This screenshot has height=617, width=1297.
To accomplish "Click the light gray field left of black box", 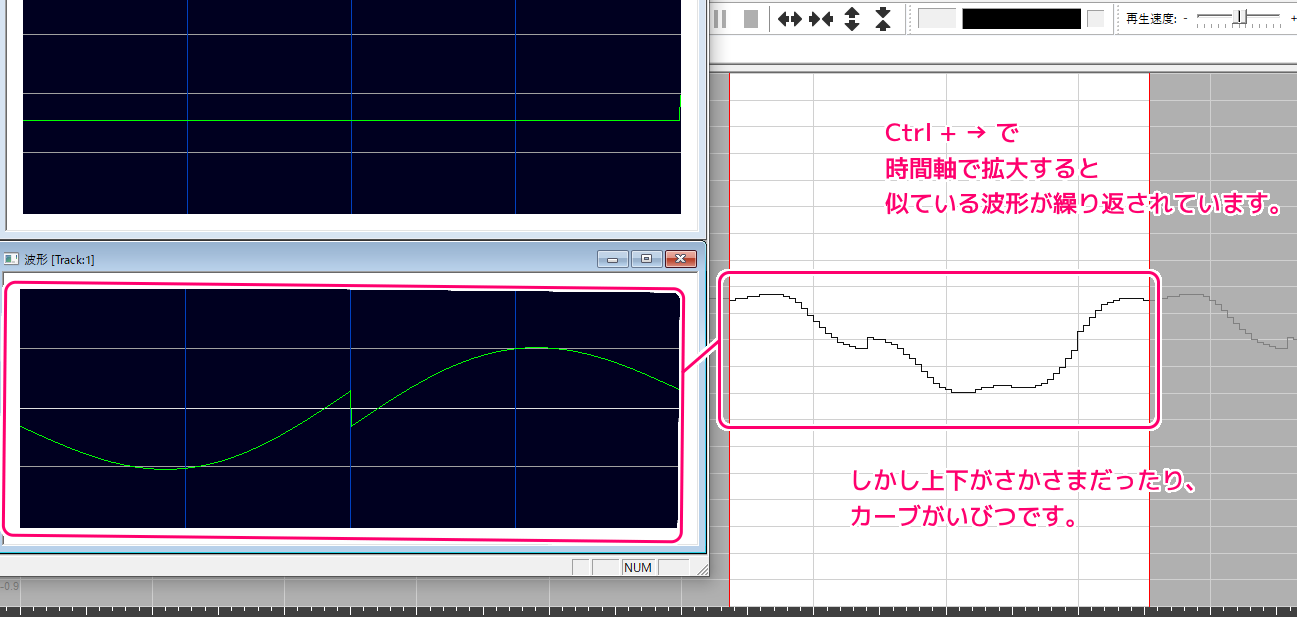I will point(937,19).
